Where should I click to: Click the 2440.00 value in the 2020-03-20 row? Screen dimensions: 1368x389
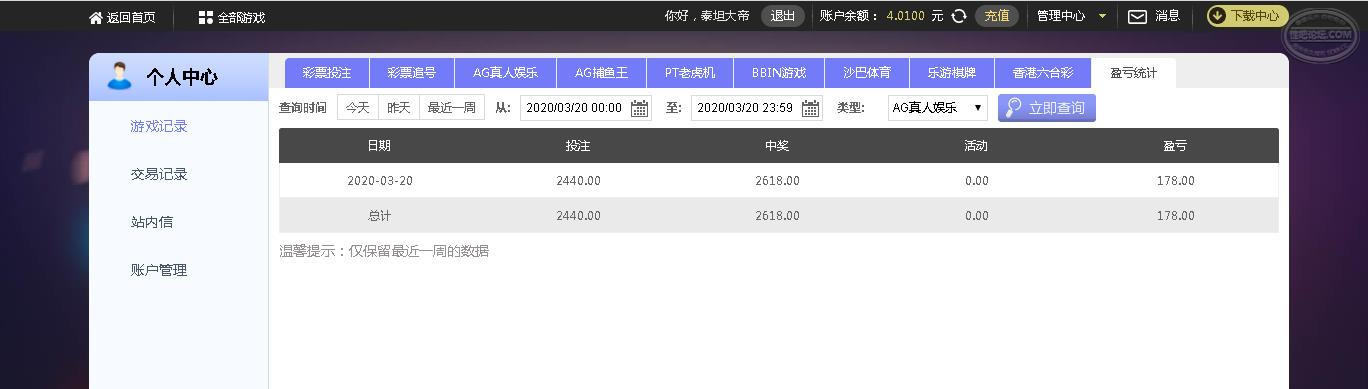[x=578, y=181]
